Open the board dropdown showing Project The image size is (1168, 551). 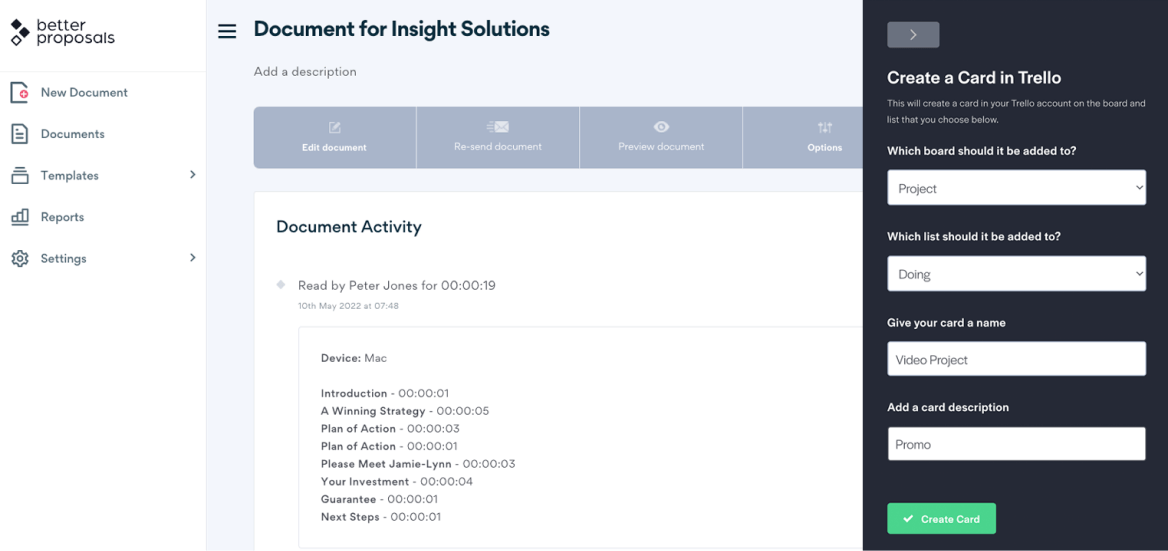[1016, 188]
